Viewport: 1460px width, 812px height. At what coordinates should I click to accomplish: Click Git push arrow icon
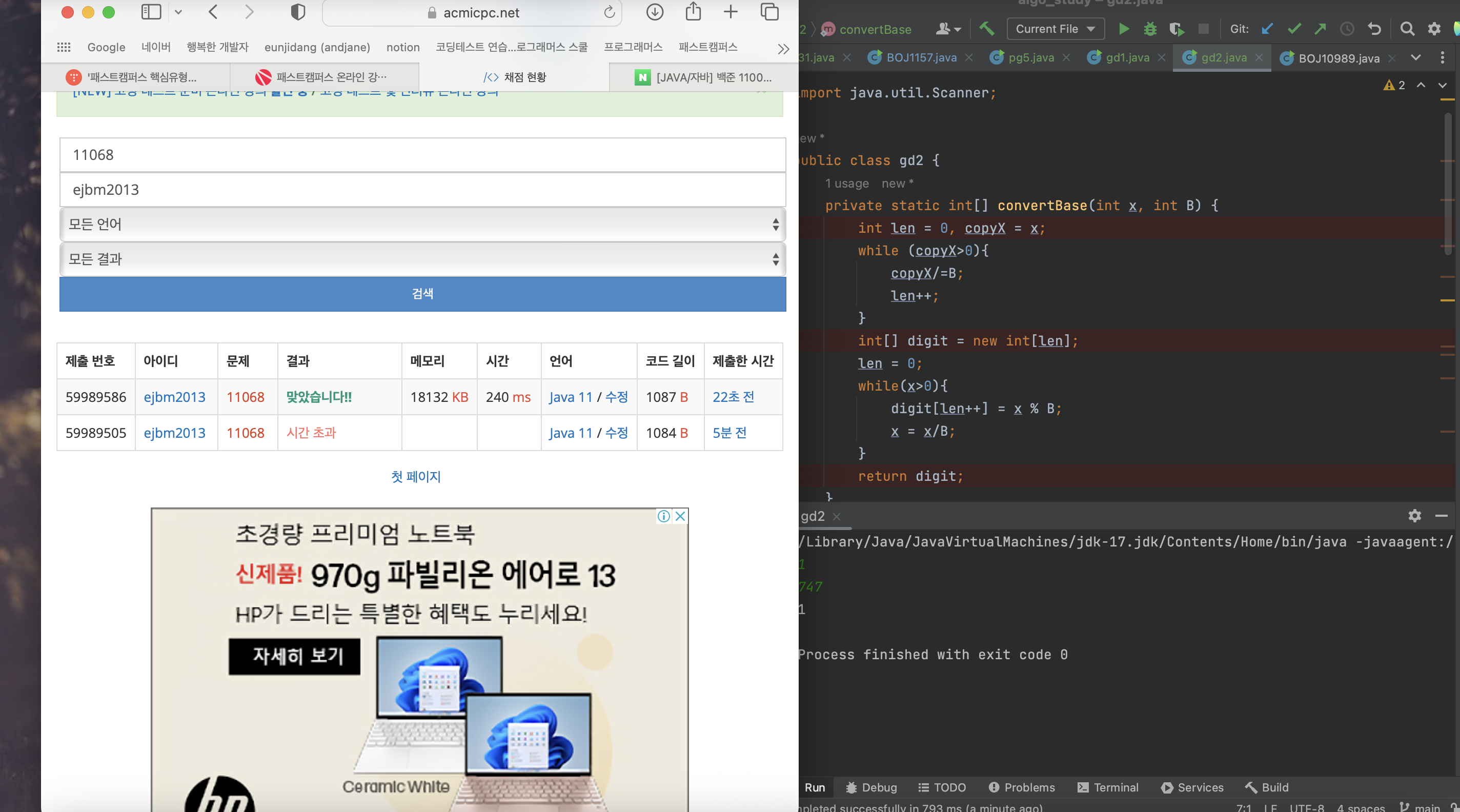click(x=1320, y=29)
